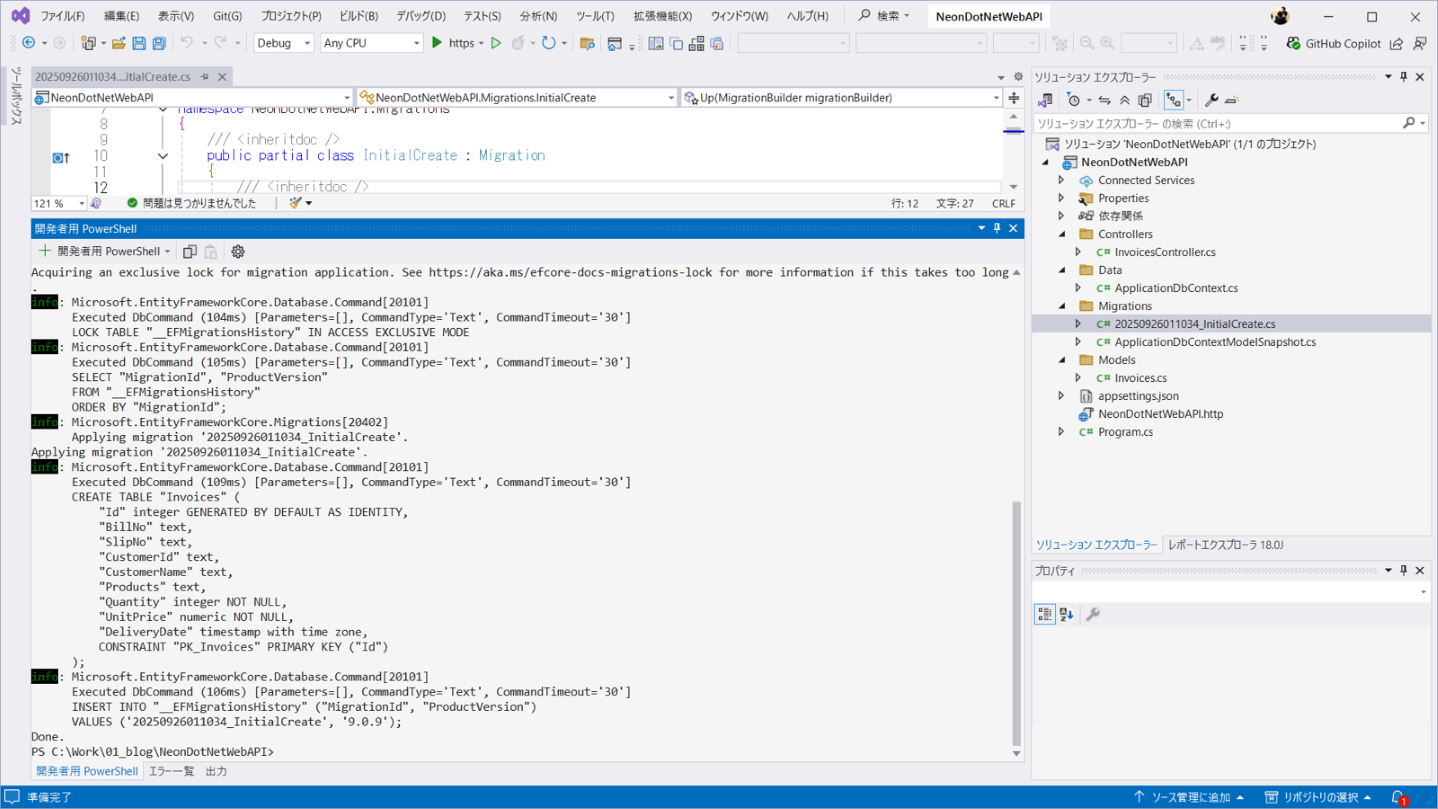Click the GitHub Copilot icon
This screenshot has width=1438, height=809.
1294,43
